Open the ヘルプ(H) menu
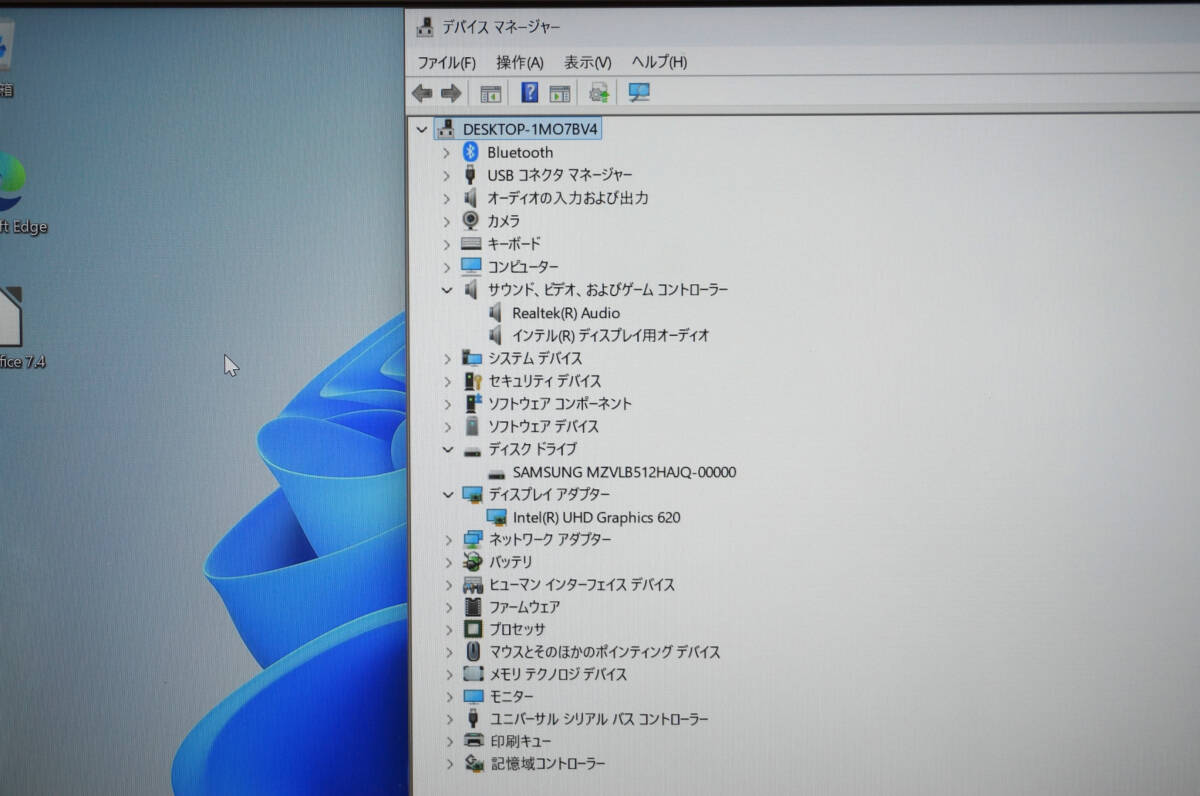The image size is (1200, 796). 658,62
